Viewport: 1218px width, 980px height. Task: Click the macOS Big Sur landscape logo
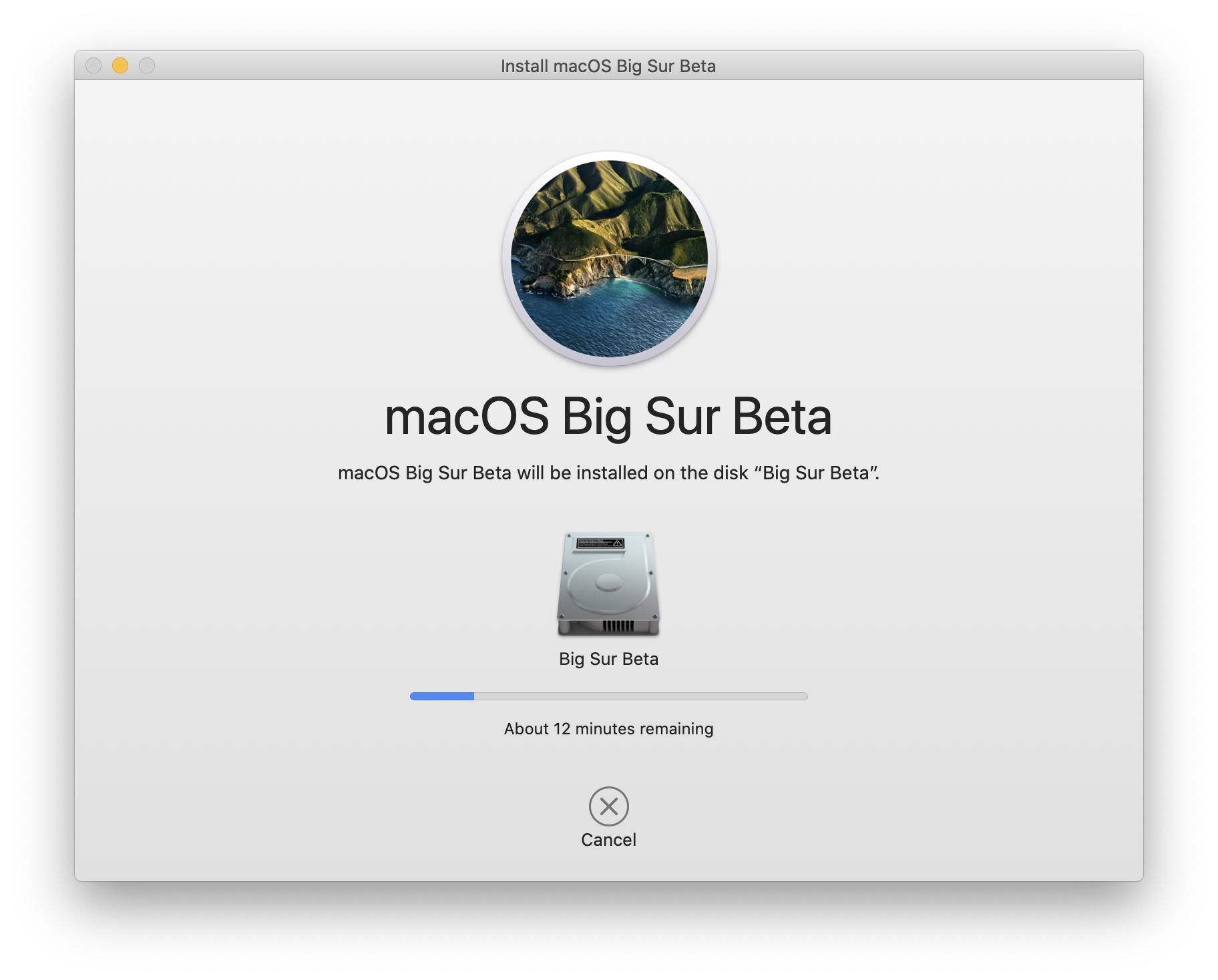609,259
